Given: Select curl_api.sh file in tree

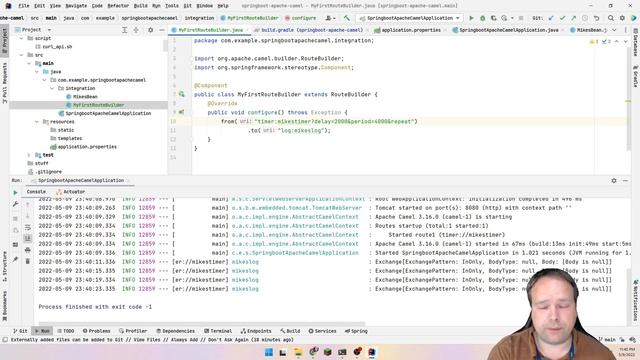Looking at the screenshot, I should pyautogui.click(x=54, y=47).
